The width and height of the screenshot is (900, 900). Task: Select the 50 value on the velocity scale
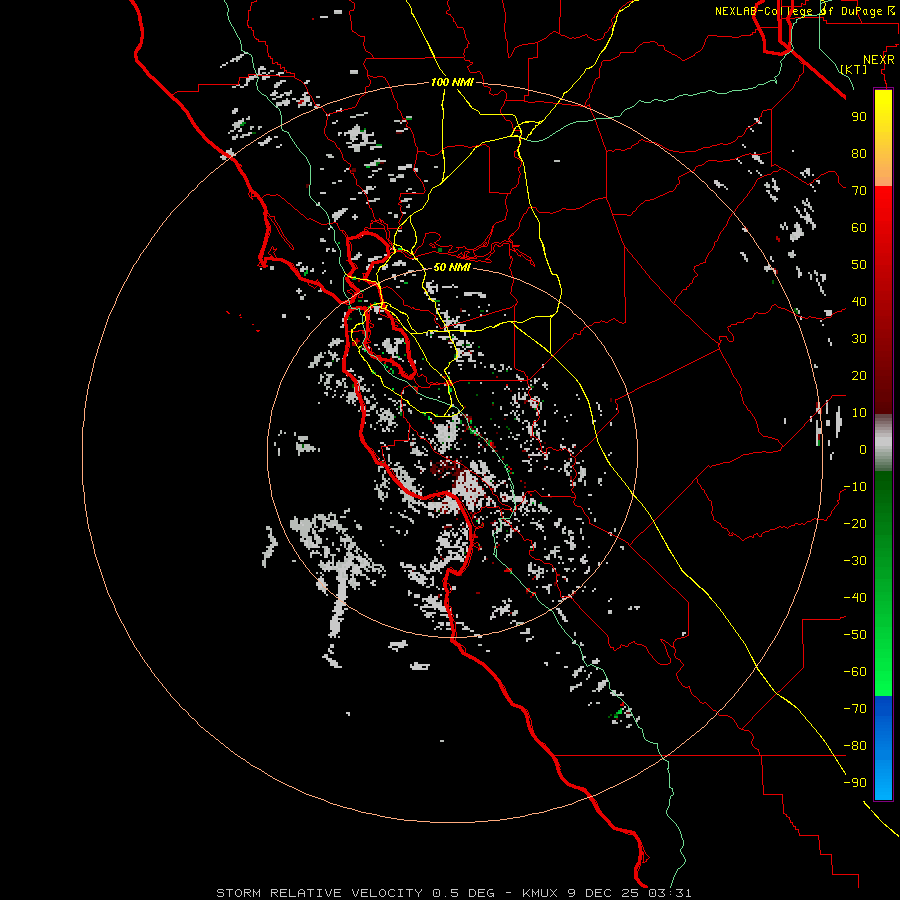tap(859, 265)
